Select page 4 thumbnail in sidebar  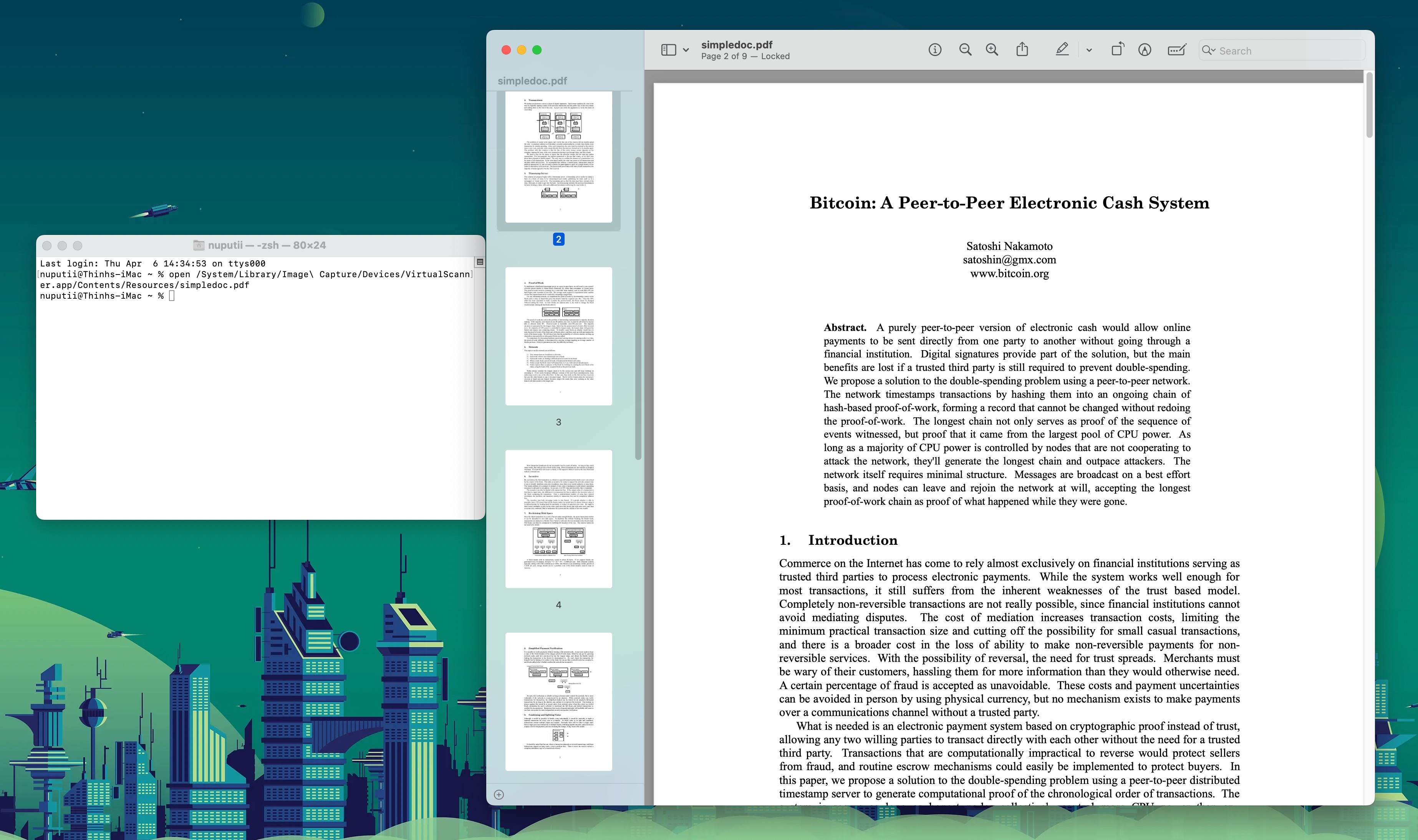click(x=558, y=519)
